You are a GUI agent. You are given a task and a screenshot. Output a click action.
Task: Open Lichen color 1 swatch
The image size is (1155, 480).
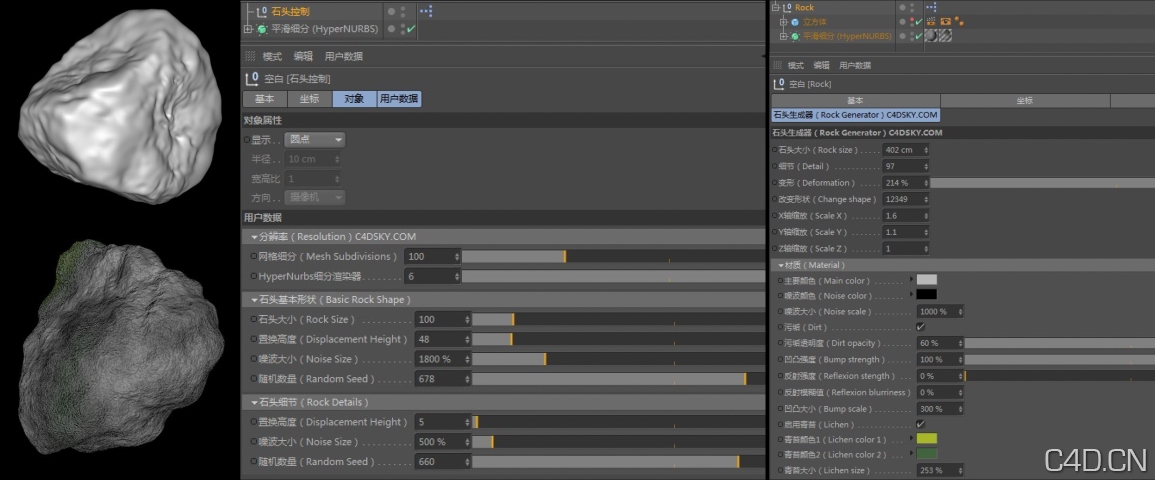927,439
